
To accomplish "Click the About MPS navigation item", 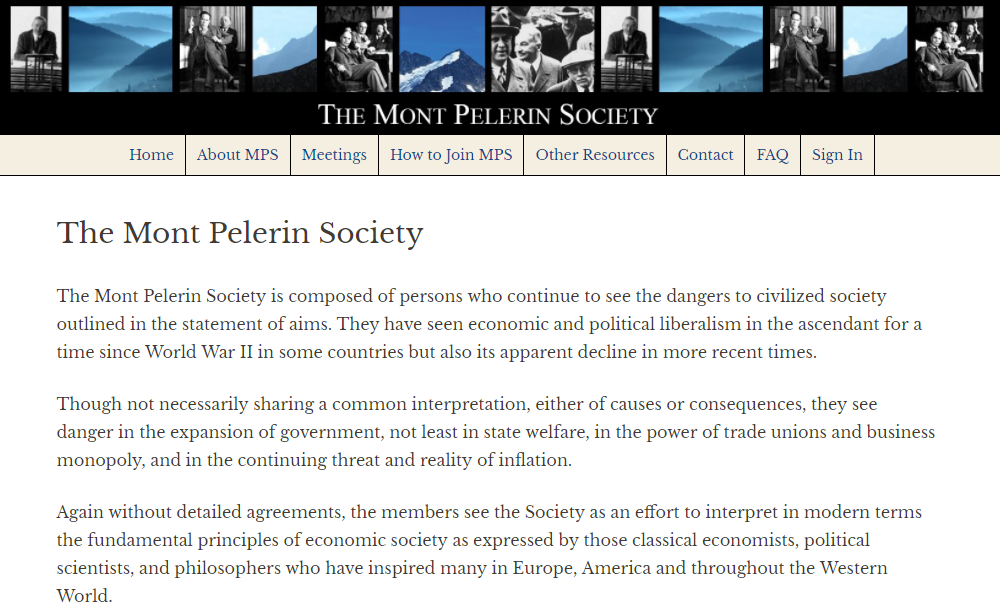I will pos(238,155).
